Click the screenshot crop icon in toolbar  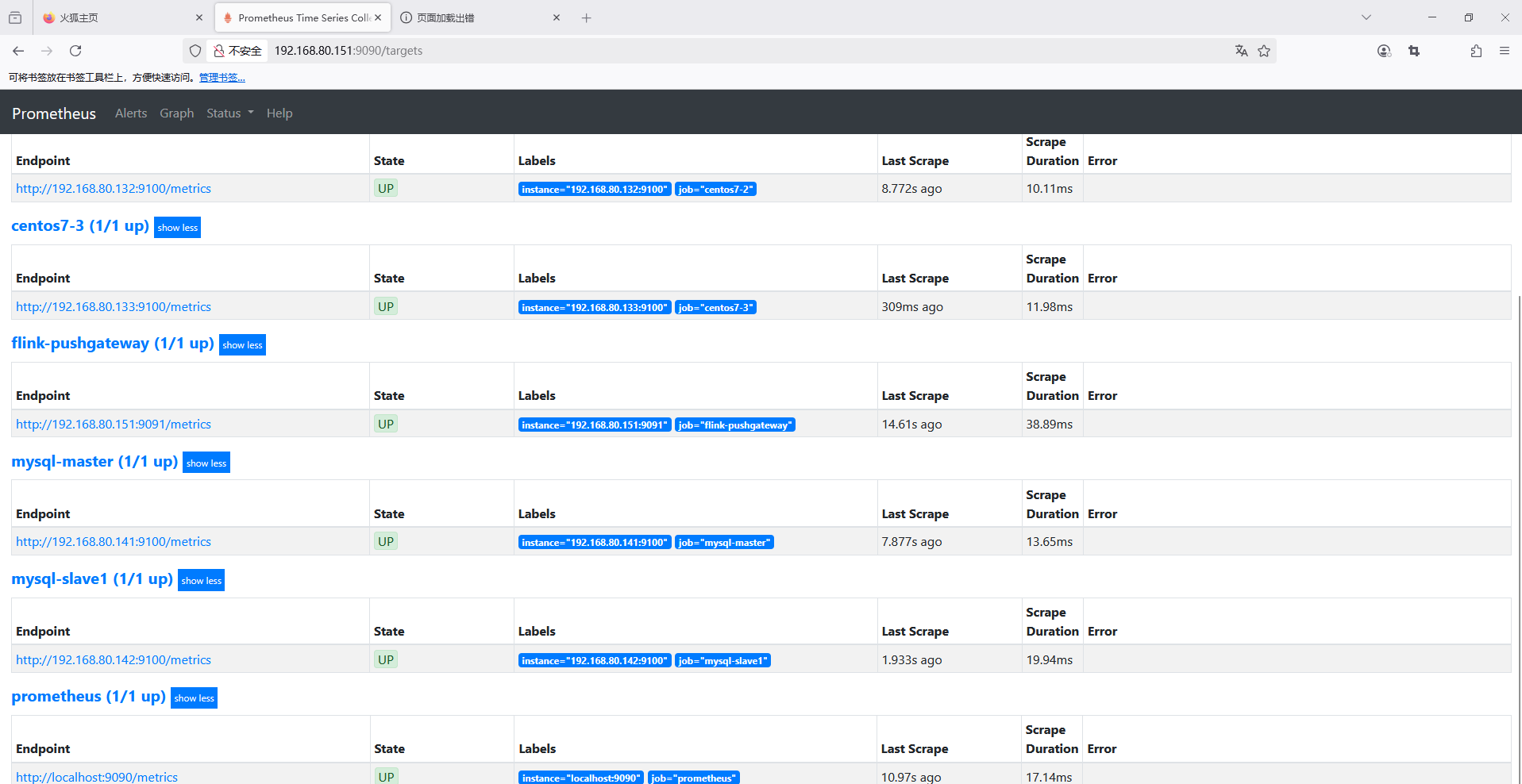[1414, 51]
